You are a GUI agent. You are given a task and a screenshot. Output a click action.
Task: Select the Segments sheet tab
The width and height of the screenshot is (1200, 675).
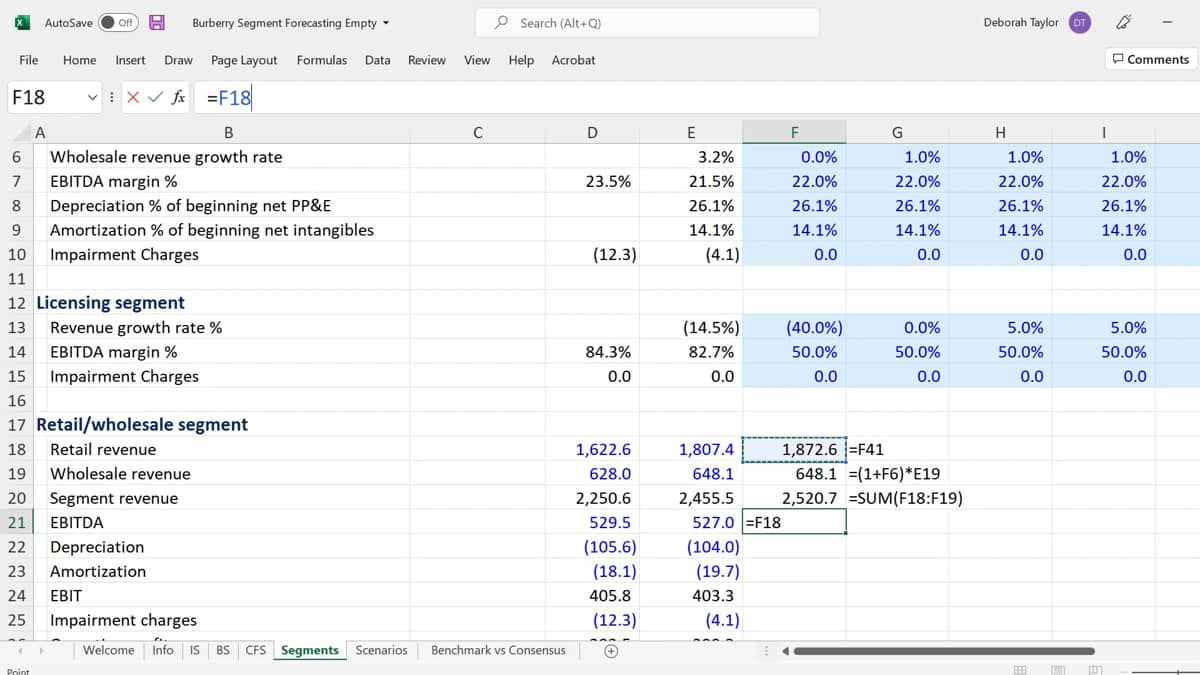(x=310, y=651)
